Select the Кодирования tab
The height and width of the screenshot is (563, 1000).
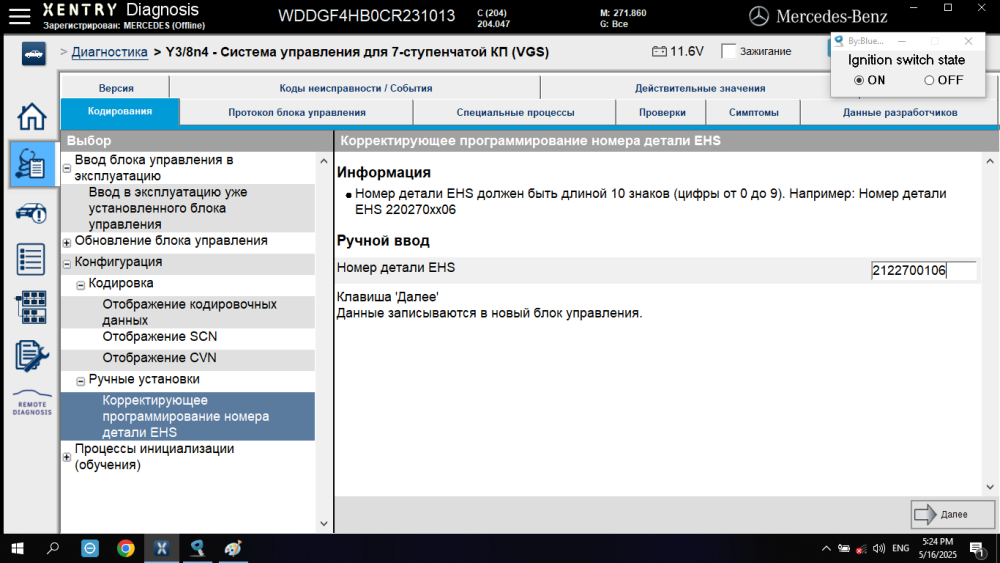pyautogui.click(x=120, y=112)
